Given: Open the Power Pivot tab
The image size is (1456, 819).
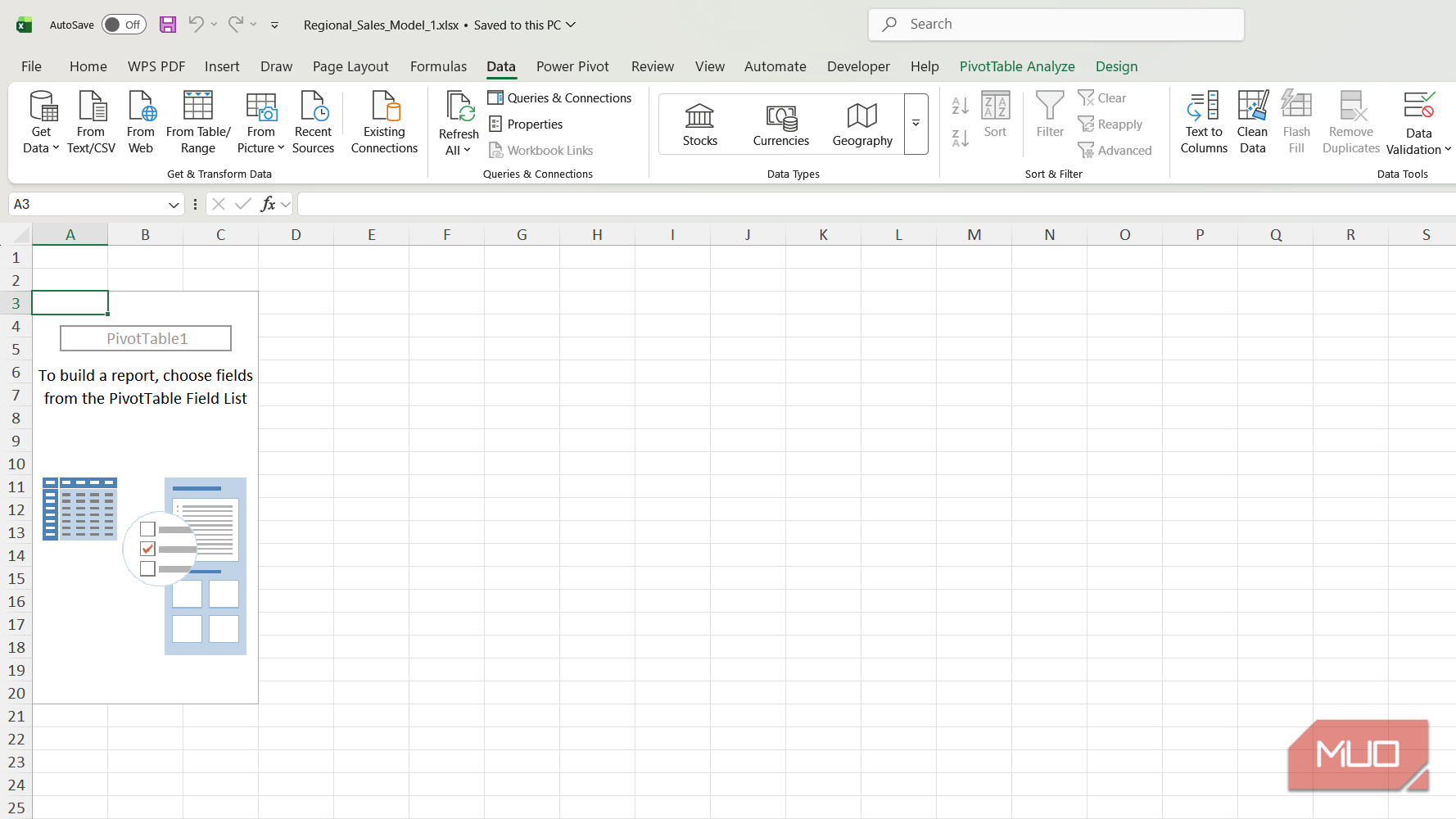Looking at the screenshot, I should coord(572,66).
